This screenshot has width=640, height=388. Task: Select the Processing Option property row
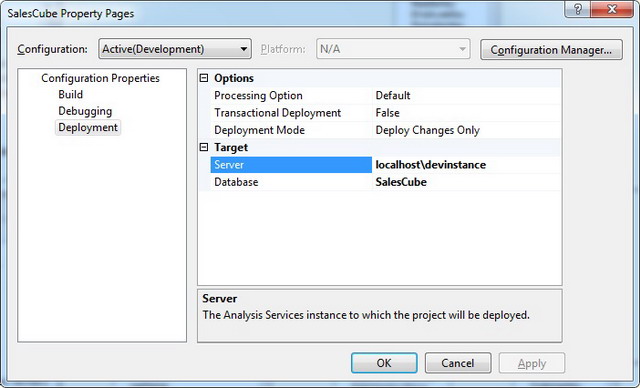[291, 95]
